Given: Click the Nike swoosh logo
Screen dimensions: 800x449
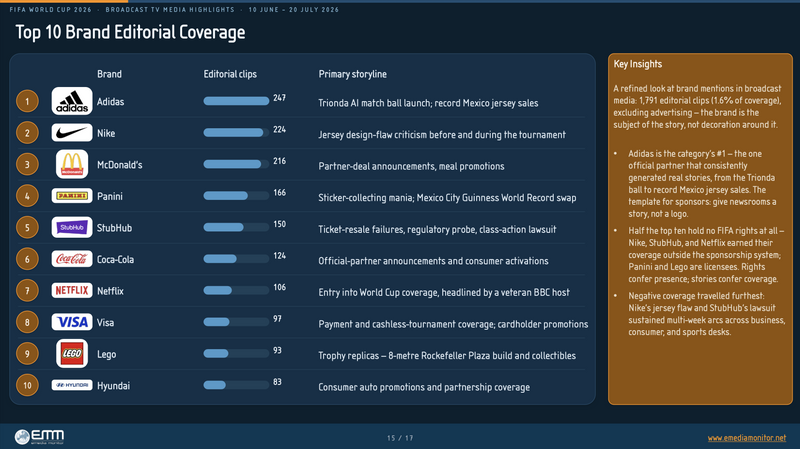Looking at the screenshot, I should pos(72,133).
